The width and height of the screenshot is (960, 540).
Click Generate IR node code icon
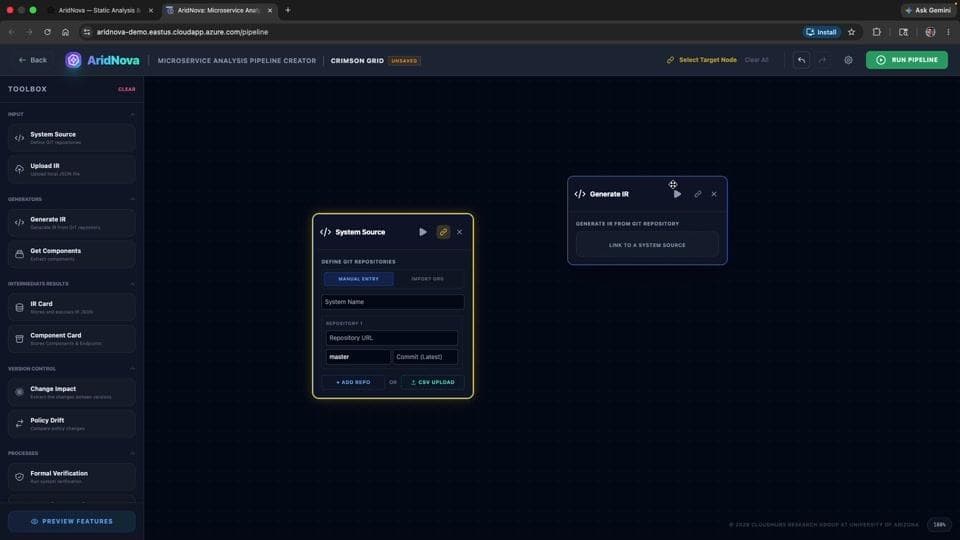[x=580, y=194]
